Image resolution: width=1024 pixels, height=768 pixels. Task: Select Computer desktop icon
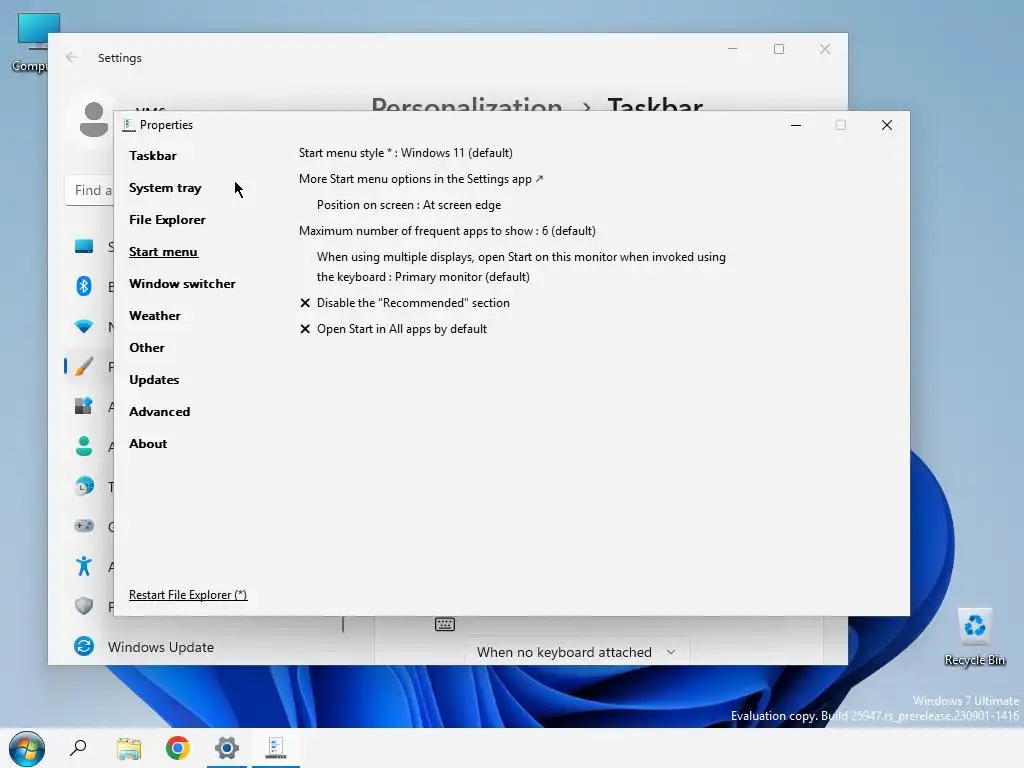(31, 42)
